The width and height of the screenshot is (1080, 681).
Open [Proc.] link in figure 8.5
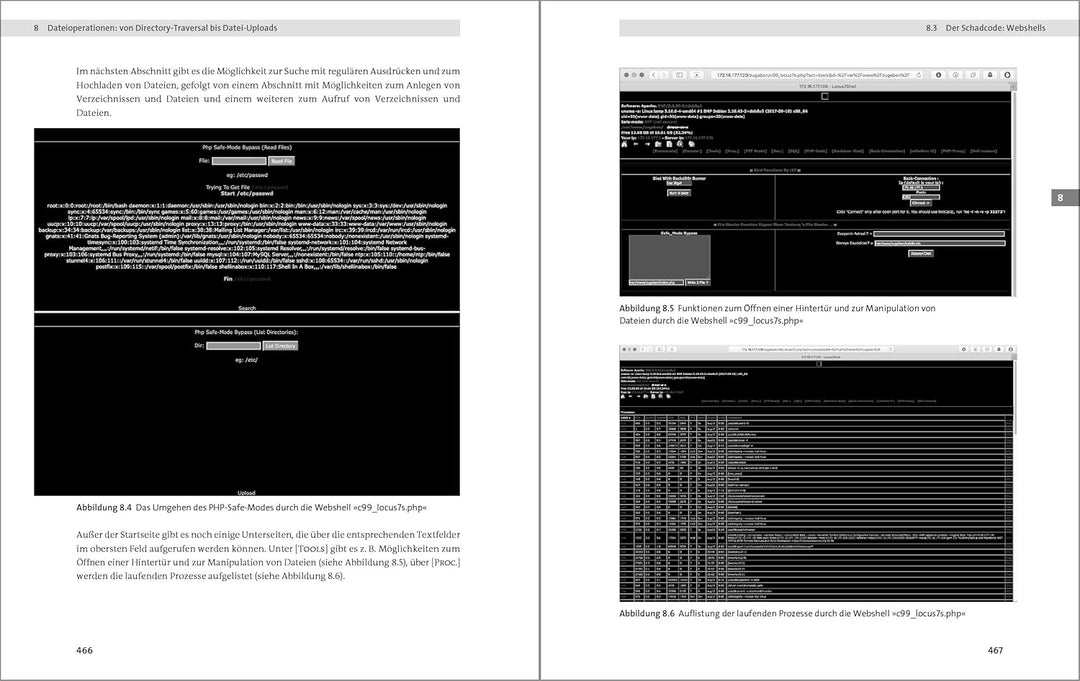(x=732, y=151)
